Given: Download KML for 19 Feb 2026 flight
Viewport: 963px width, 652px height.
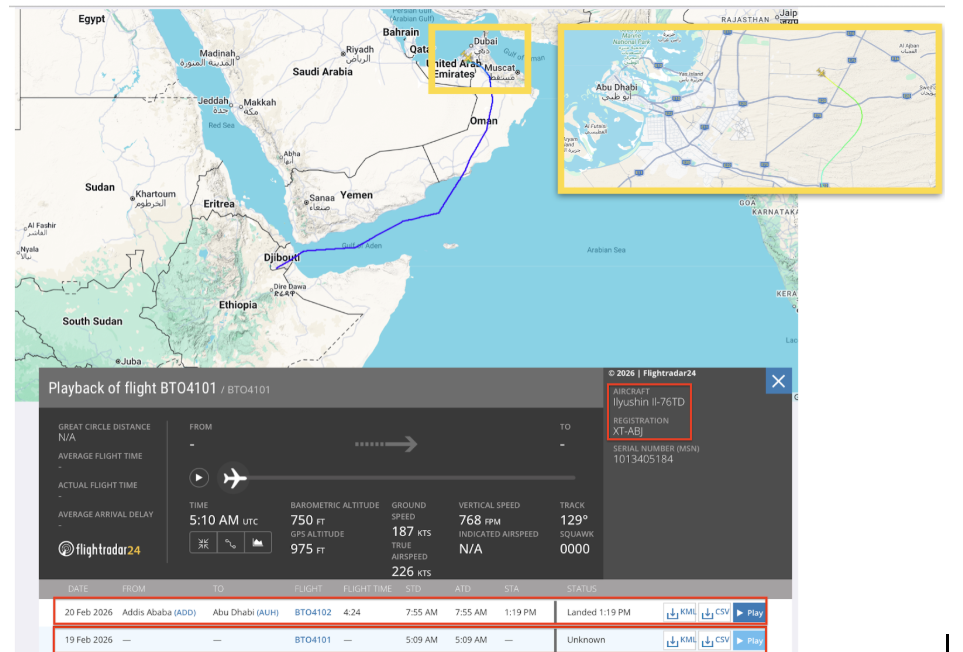Looking at the screenshot, I should click(x=680, y=640).
